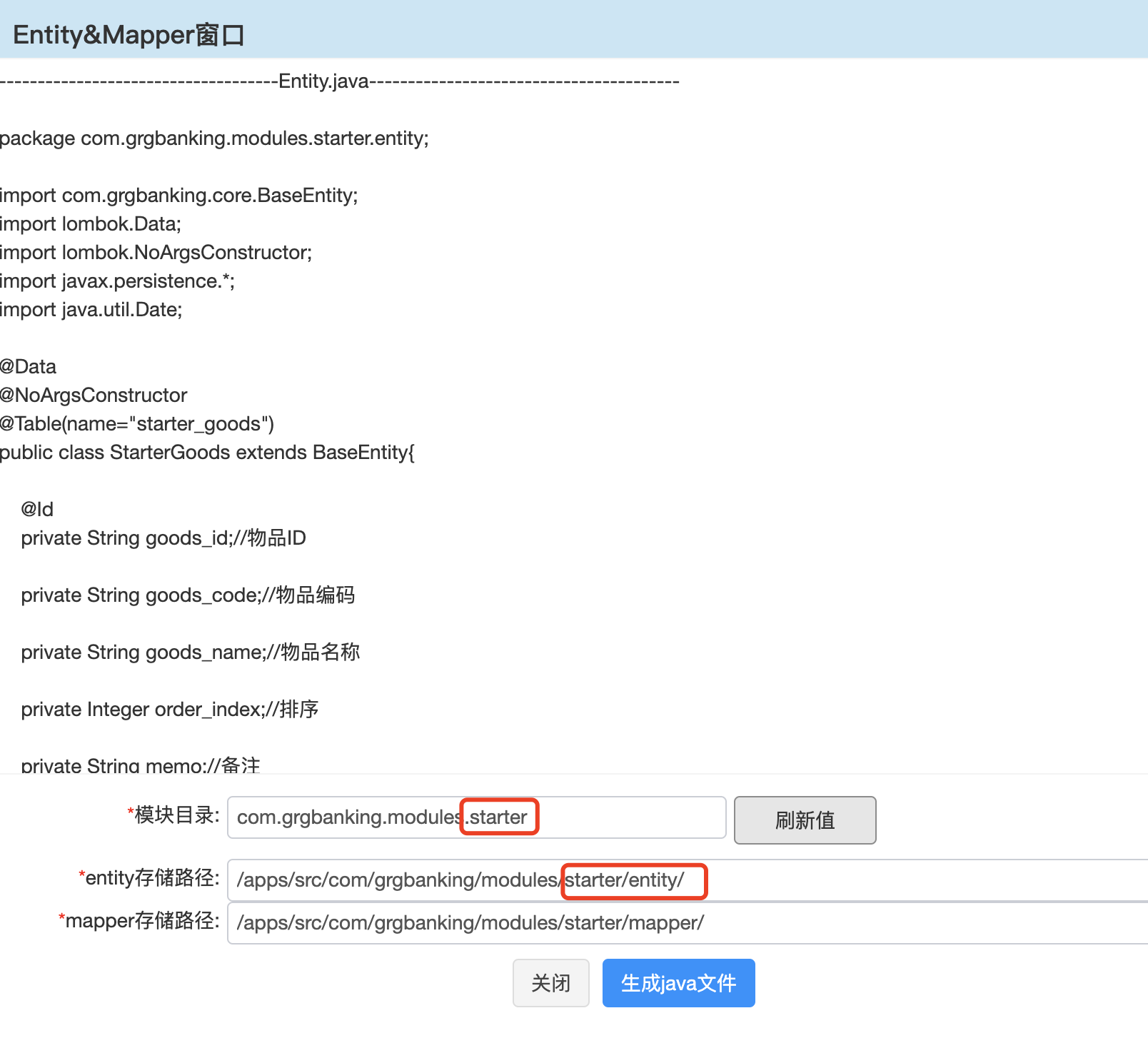The image size is (1148, 1058).
Task: Click the import java.util.Date line
Action: tap(91, 310)
